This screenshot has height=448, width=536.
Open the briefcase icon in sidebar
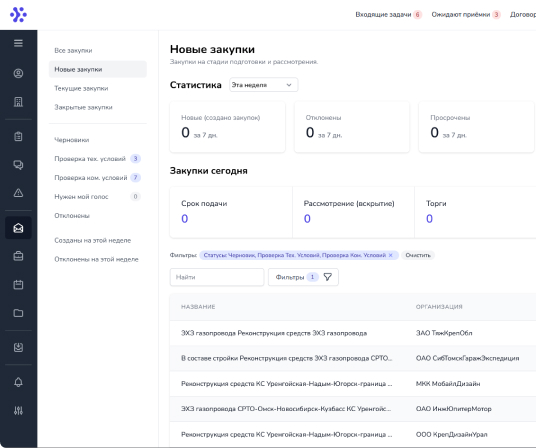pyautogui.click(x=18, y=256)
